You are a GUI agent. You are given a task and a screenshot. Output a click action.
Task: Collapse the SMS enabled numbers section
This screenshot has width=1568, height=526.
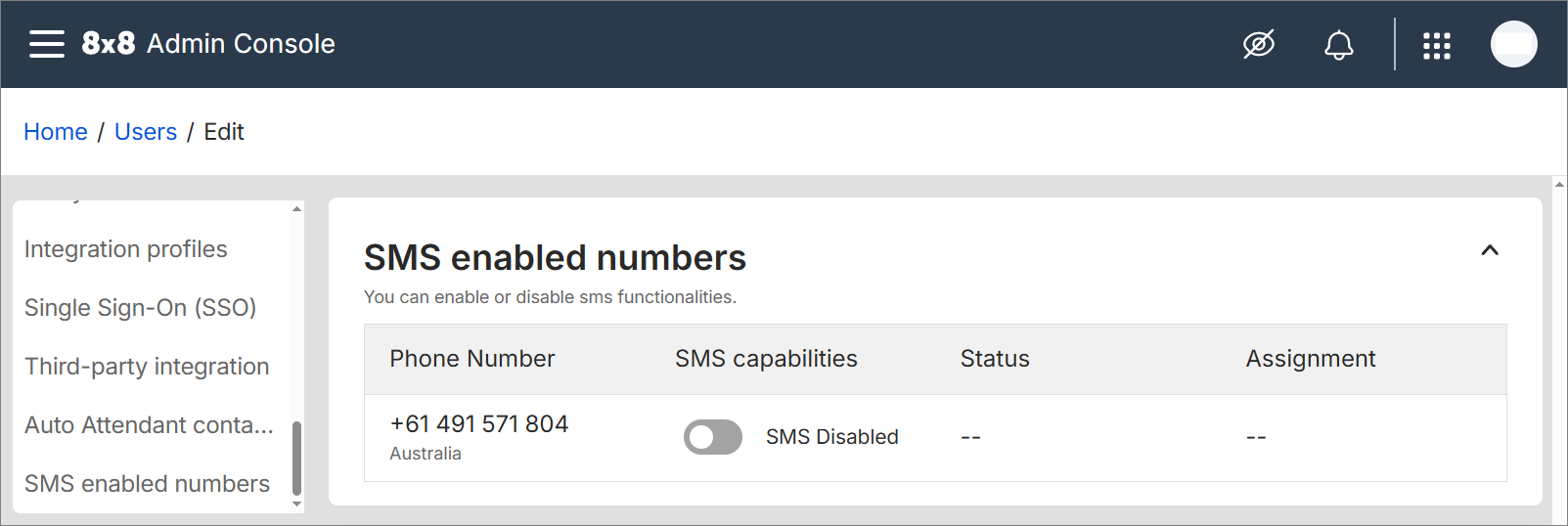click(x=1490, y=250)
